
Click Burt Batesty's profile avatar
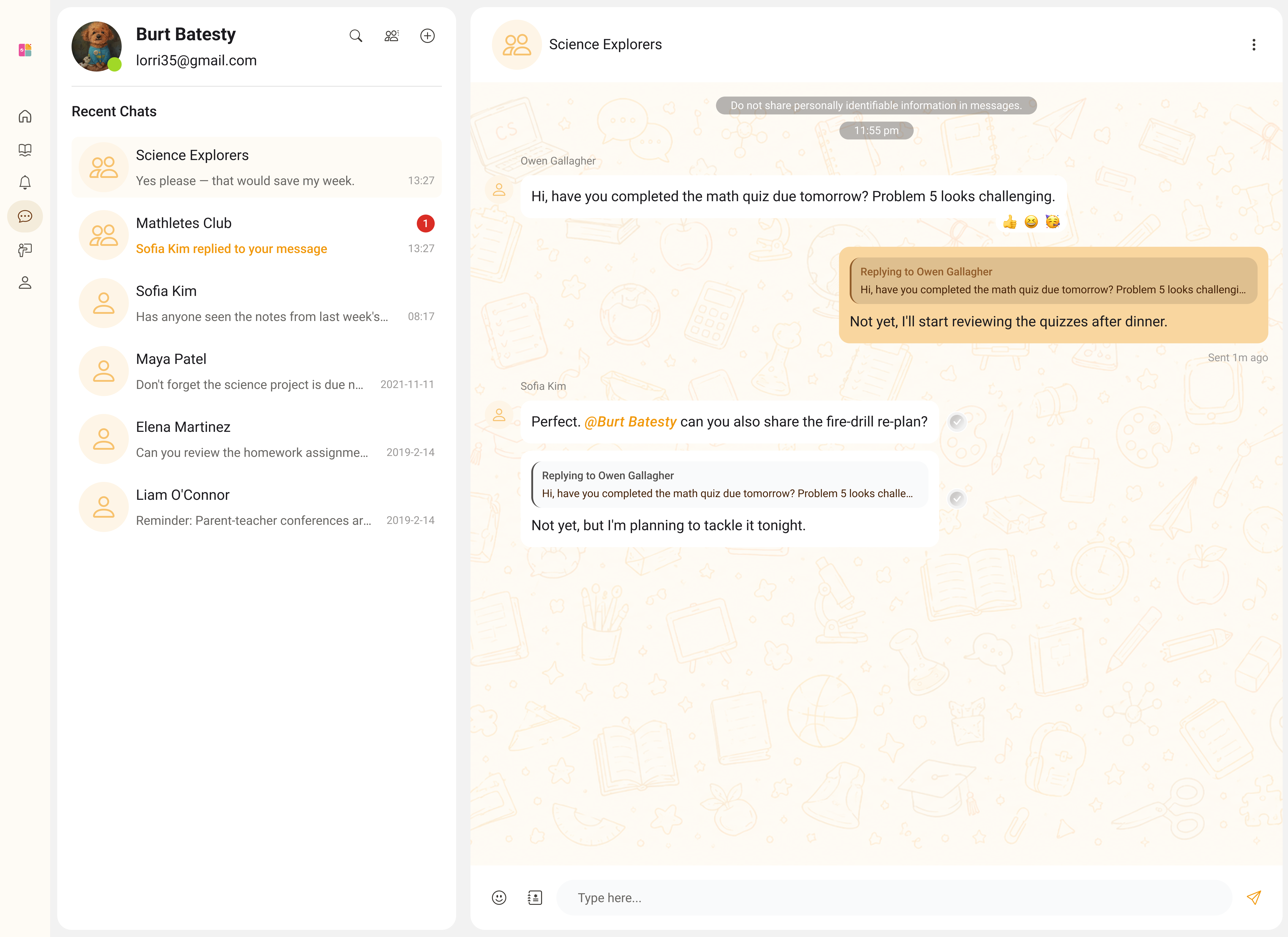[97, 46]
